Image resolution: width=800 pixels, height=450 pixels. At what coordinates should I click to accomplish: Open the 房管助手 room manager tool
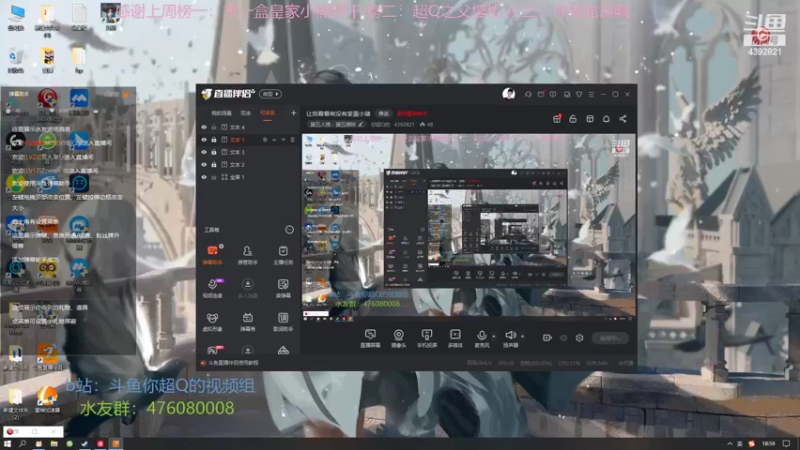click(x=247, y=255)
